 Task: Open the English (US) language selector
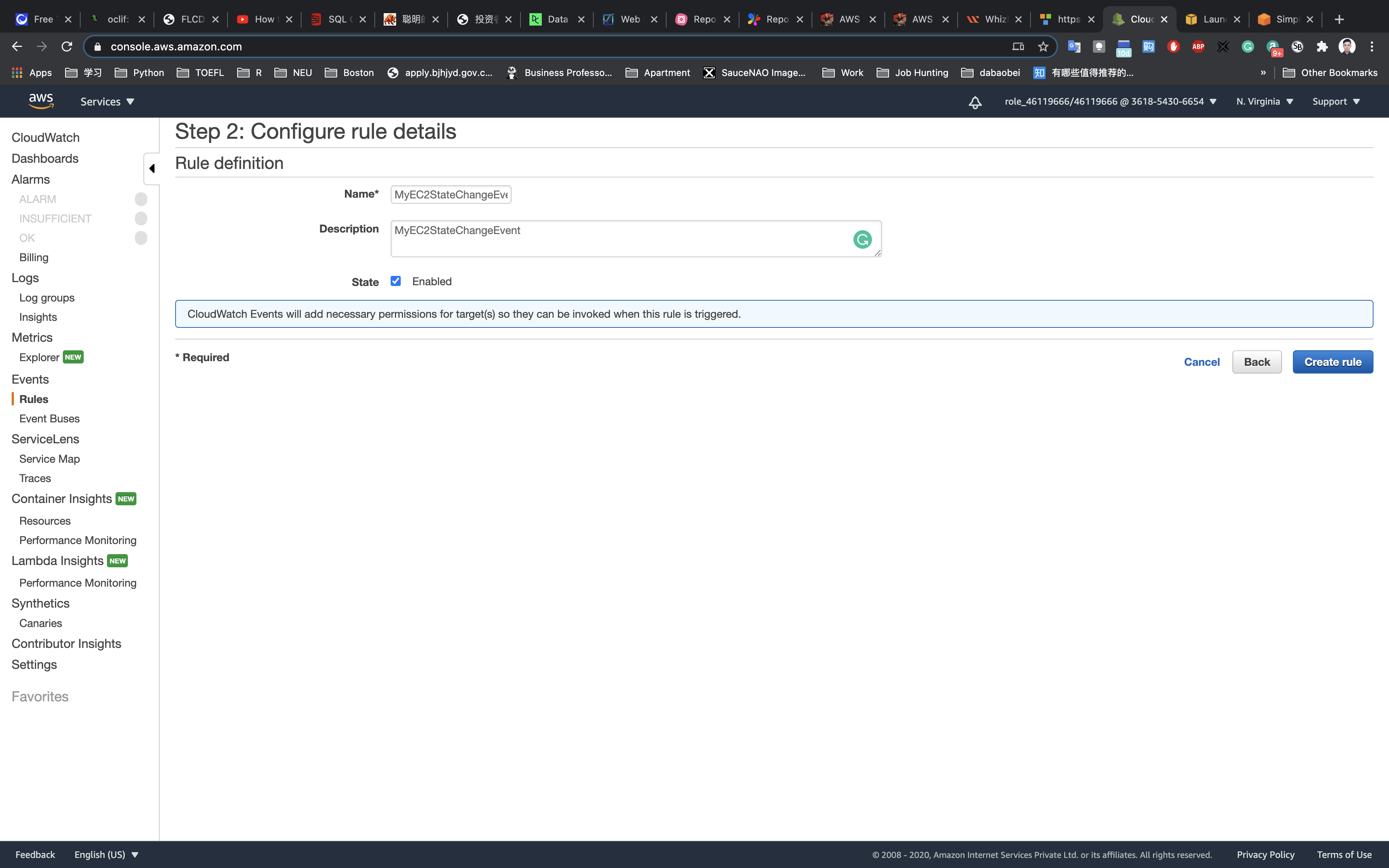click(x=106, y=854)
